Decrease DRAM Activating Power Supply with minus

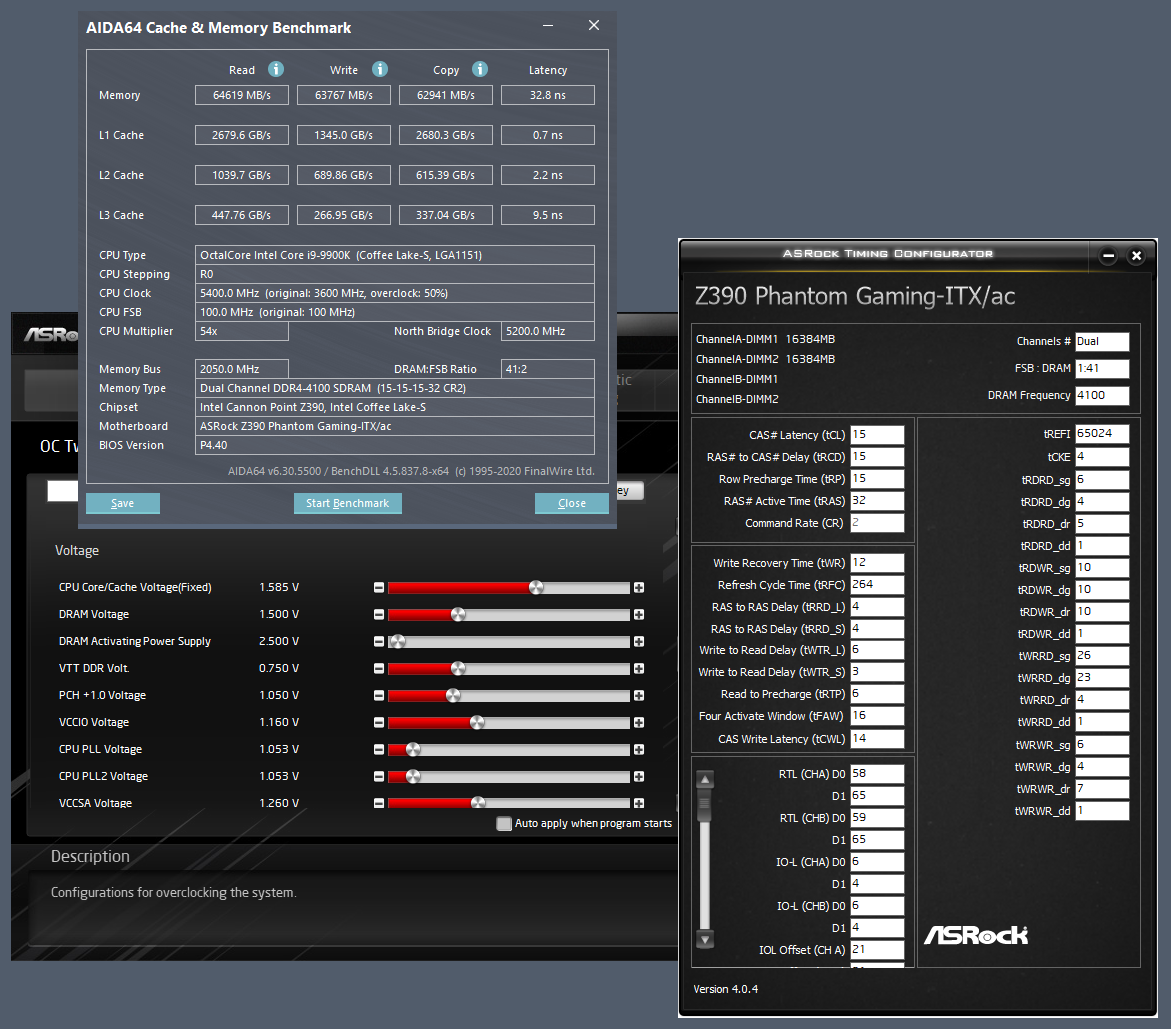(379, 641)
